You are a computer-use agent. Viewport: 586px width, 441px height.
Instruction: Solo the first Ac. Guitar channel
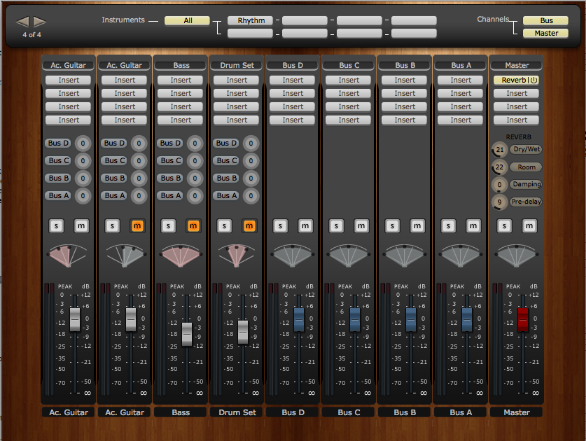tap(56, 226)
